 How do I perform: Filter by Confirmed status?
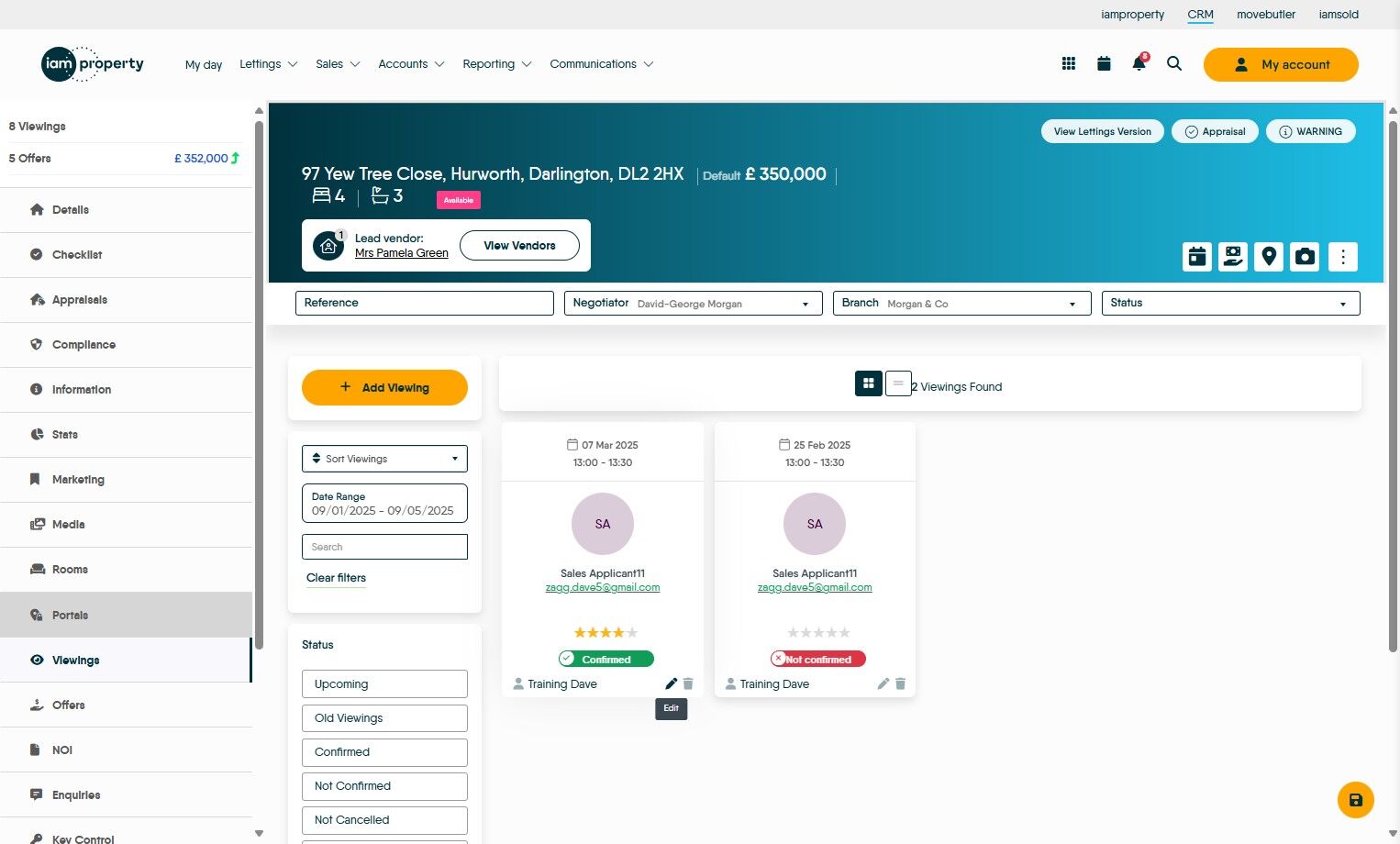tap(384, 752)
